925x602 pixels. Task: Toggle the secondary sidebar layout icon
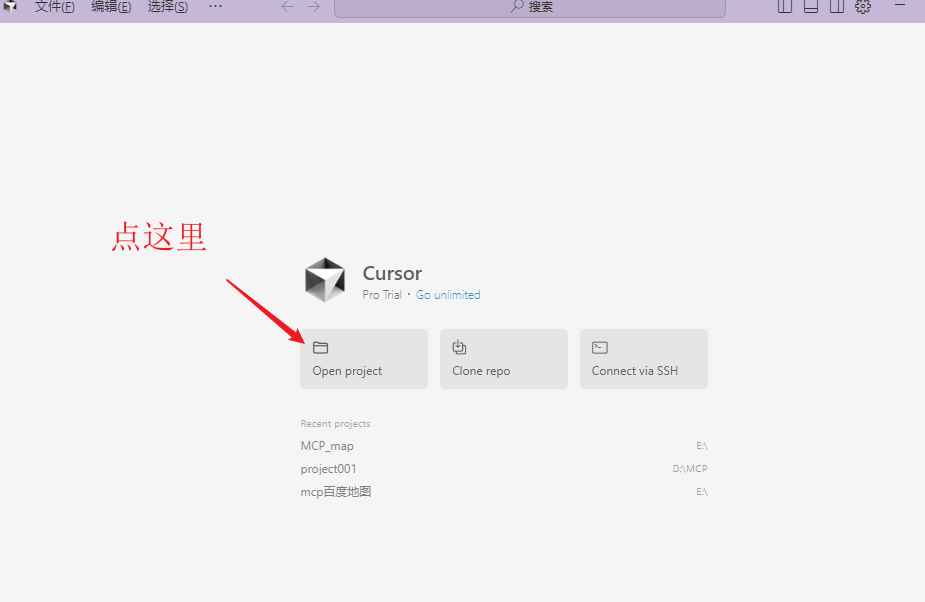837,6
